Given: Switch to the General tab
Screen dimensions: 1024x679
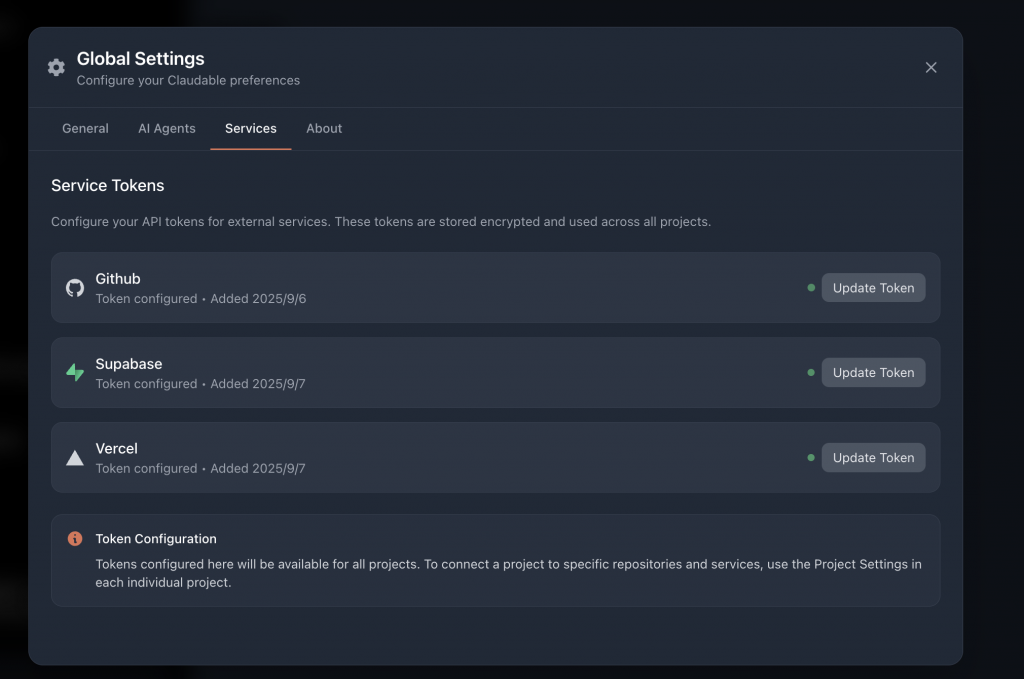Looking at the screenshot, I should click(x=85, y=128).
